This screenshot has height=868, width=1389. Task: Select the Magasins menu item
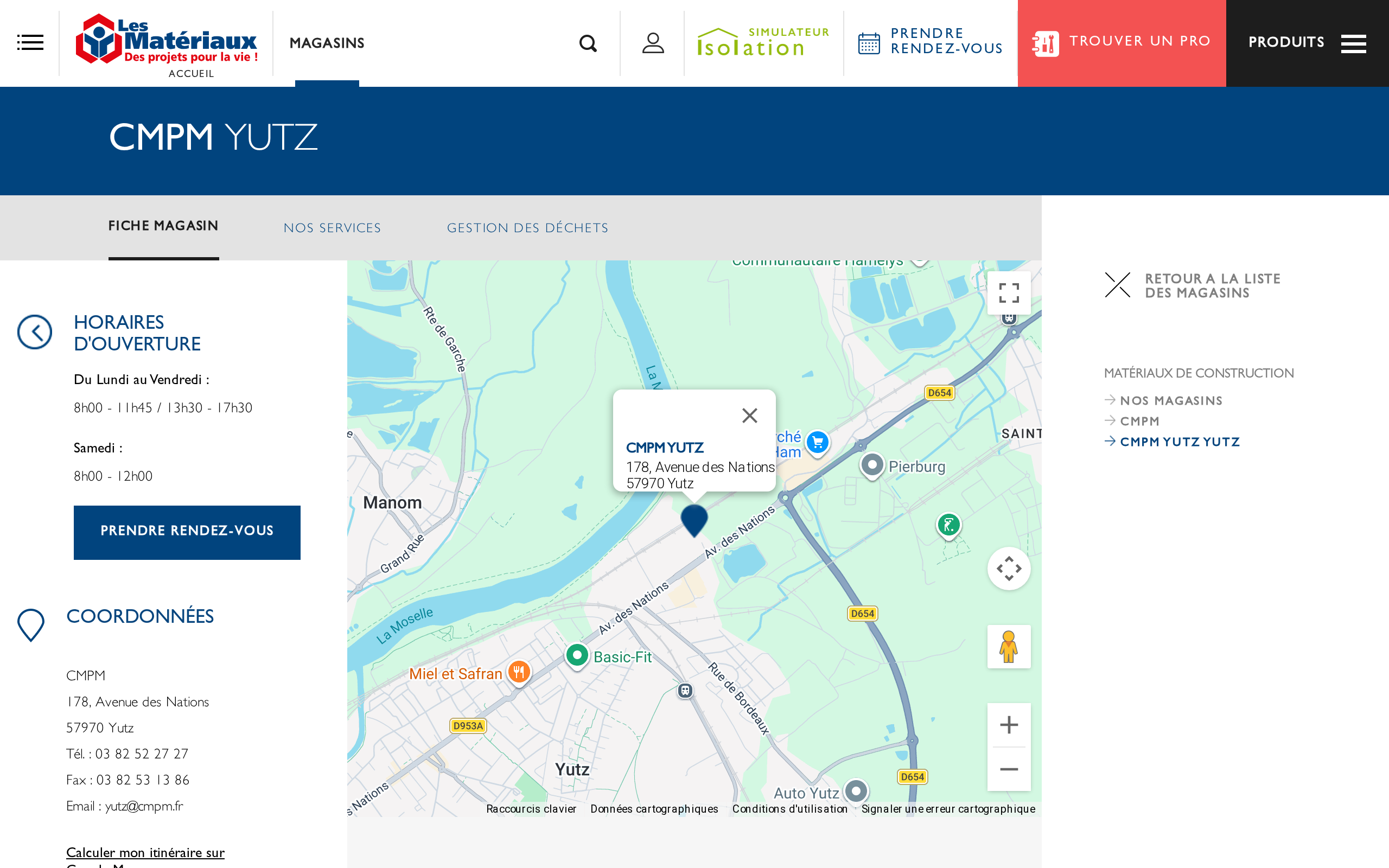click(327, 43)
